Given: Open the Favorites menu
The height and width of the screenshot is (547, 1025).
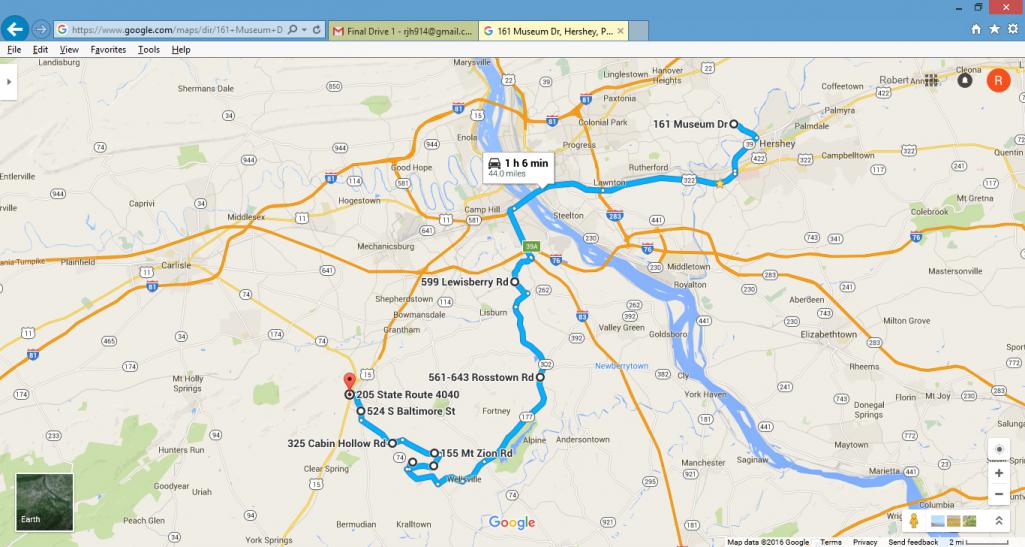Looking at the screenshot, I should [x=109, y=50].
